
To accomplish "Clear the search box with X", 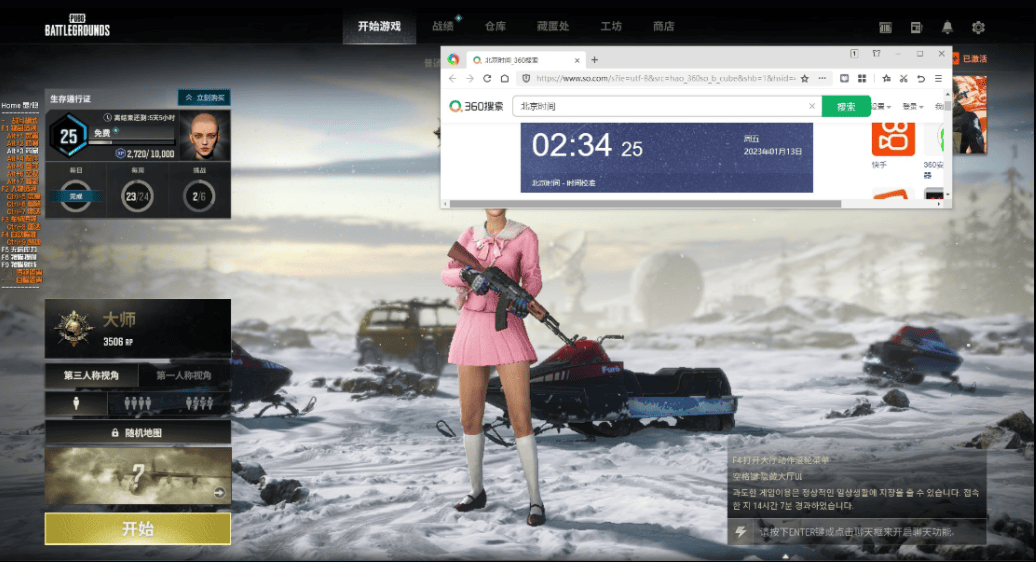I will (x=812, y=106).
